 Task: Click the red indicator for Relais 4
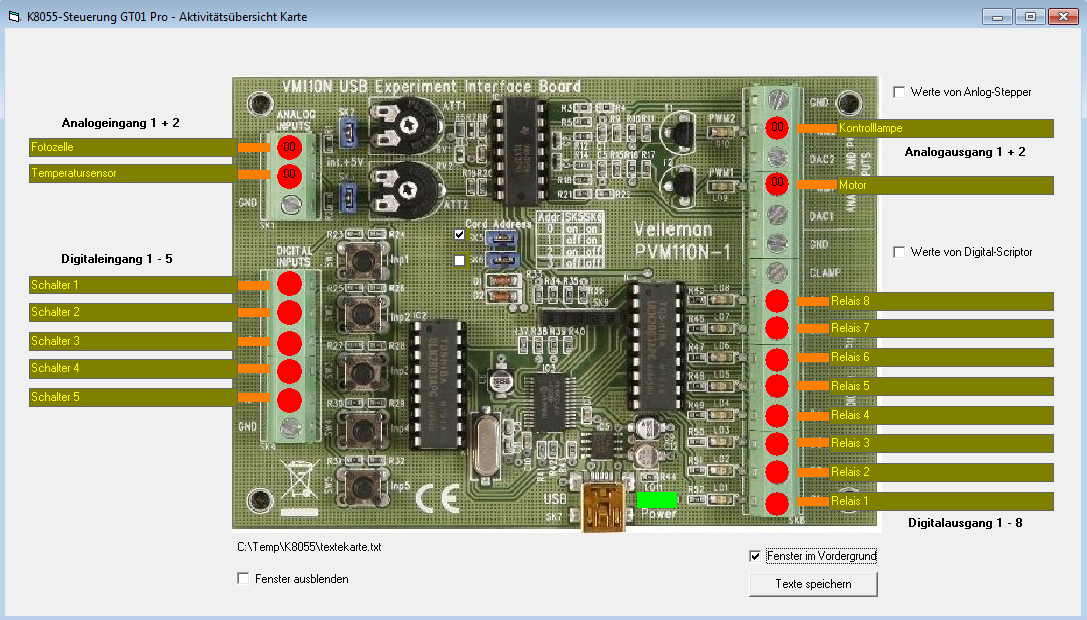[777, 415]
